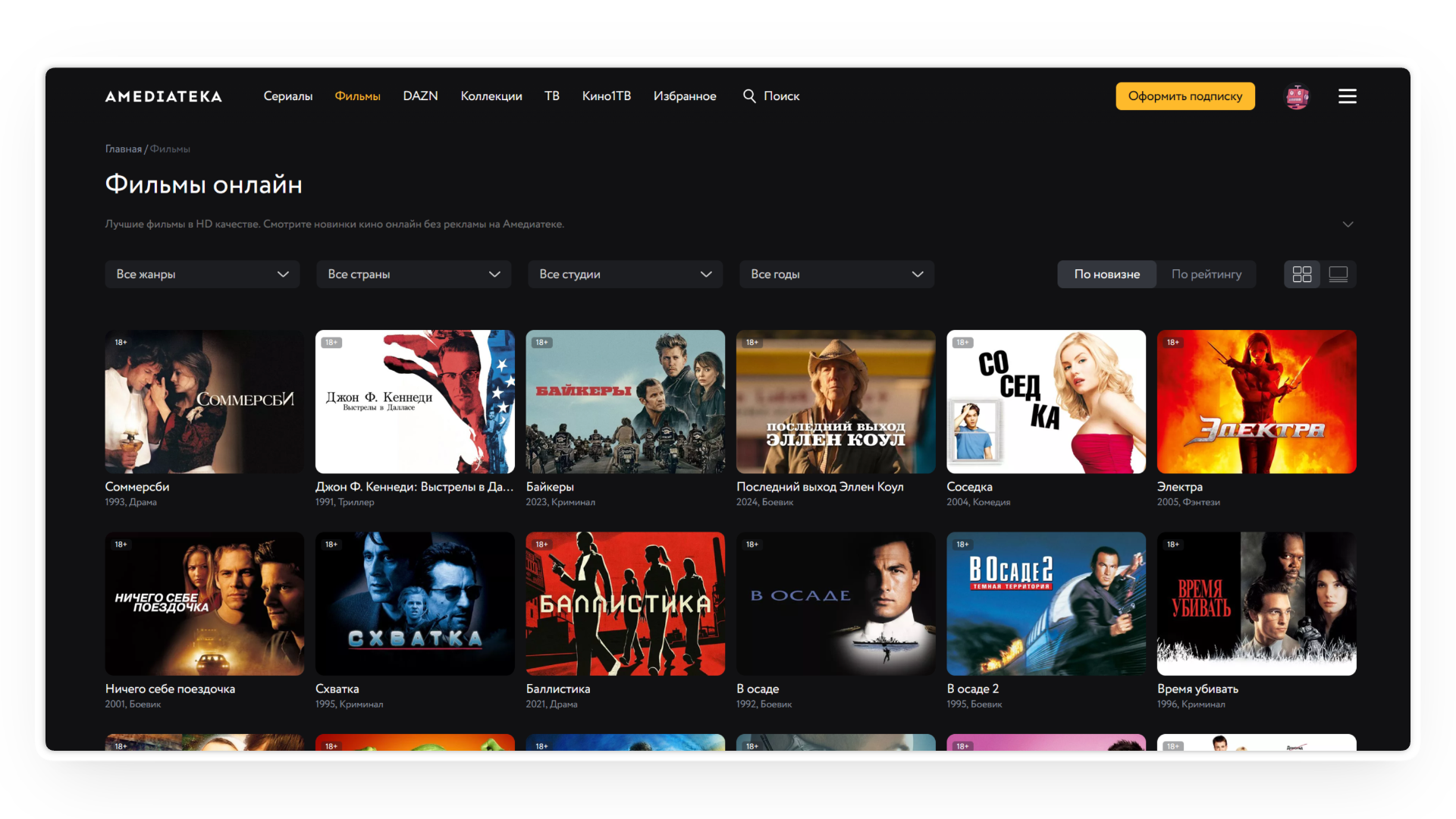Open the ТВ section
The image size is (1456, 819).
[x=552, y=96]
